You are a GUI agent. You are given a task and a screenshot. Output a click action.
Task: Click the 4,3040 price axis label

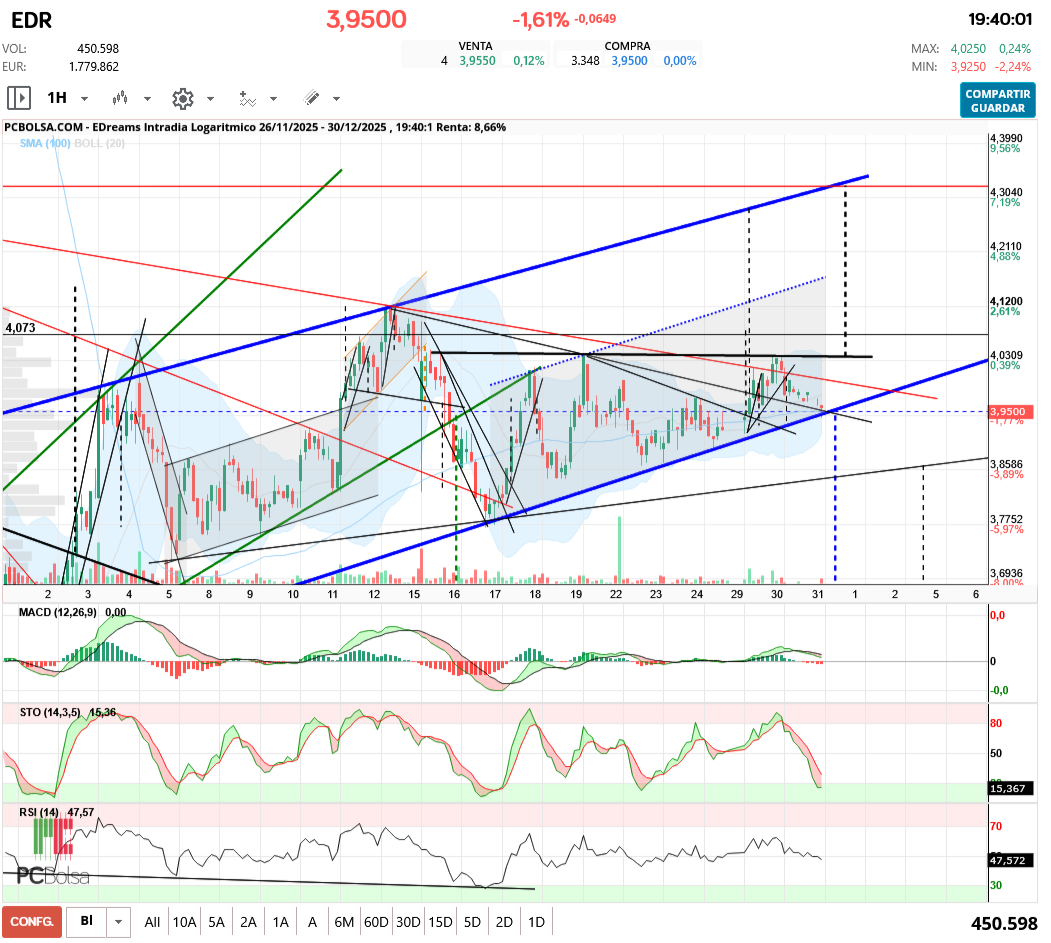pyautogui.click(x=1006, y=192)
